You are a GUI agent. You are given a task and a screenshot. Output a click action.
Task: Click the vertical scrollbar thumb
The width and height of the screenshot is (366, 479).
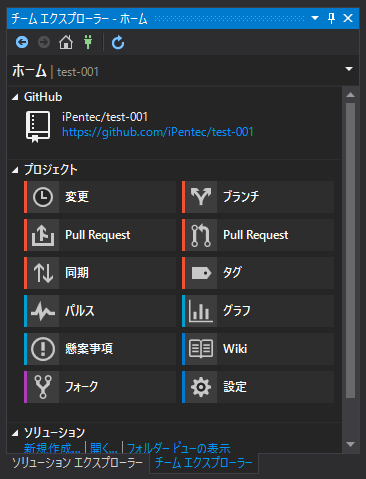350,250
